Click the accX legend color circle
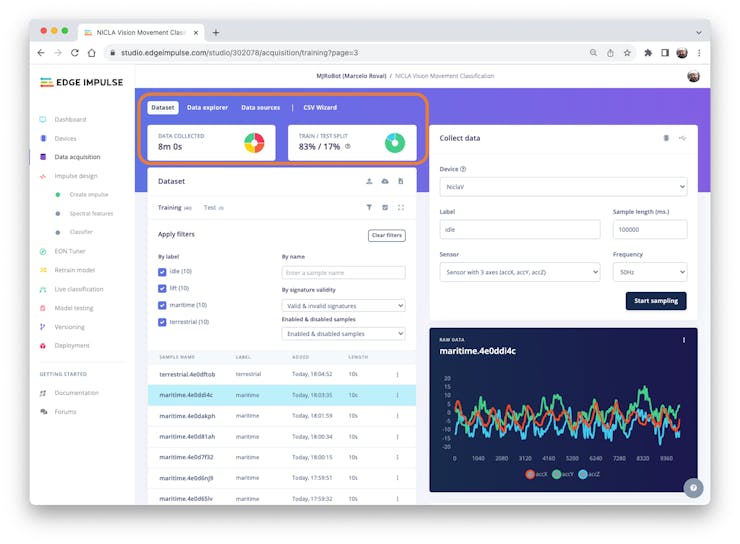 tap(530, 474)
